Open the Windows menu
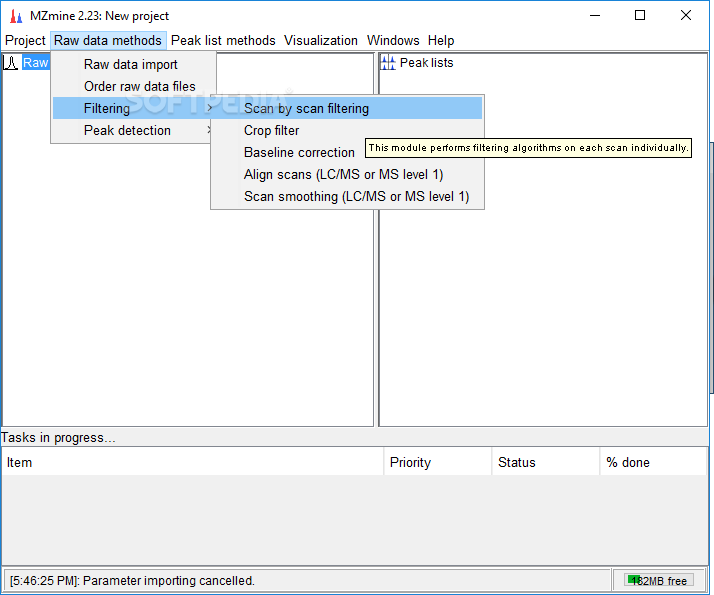 393,41
